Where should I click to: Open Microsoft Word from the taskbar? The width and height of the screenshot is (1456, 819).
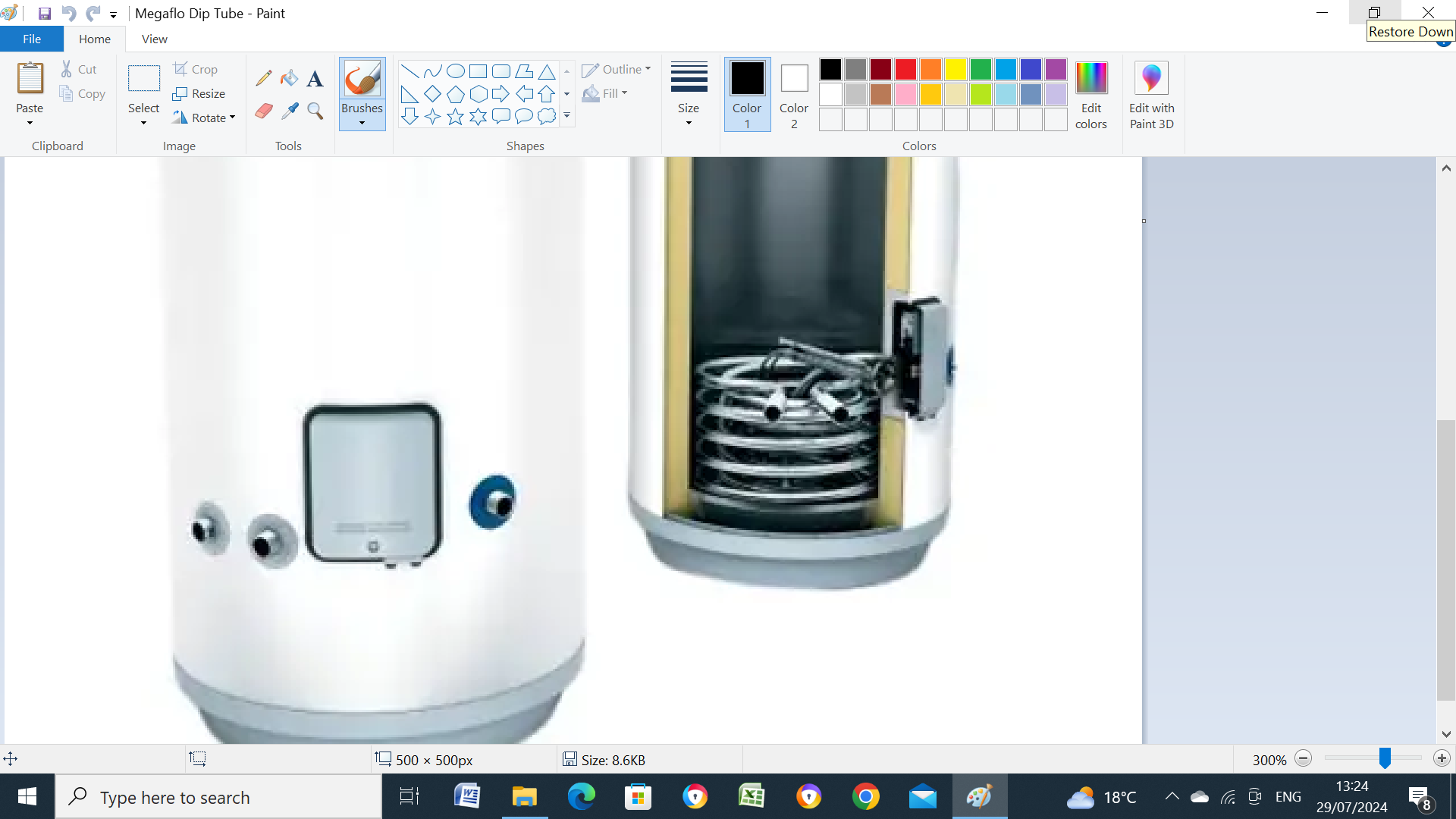[x=467, y=797]
